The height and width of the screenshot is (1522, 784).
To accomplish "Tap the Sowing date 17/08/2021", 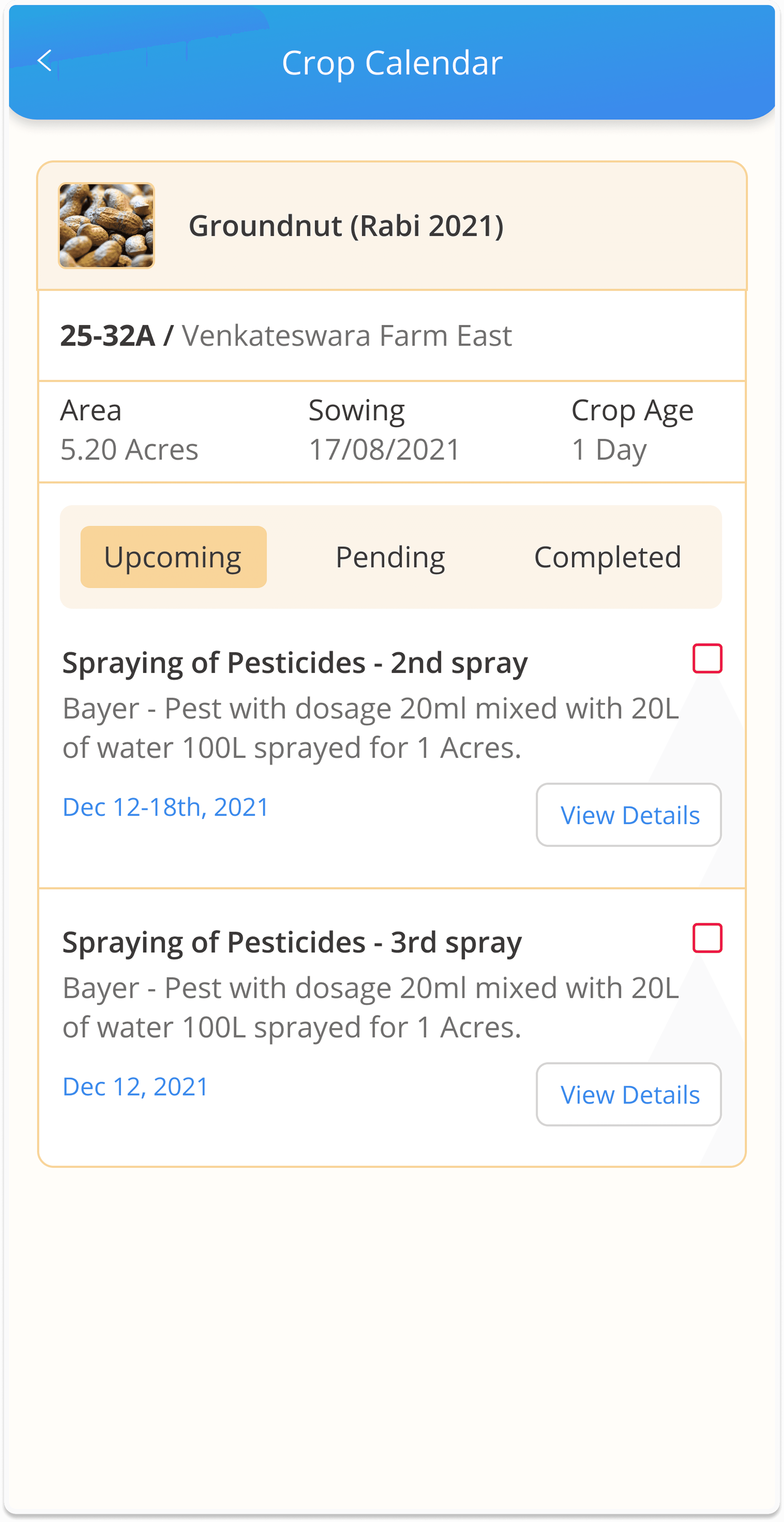I will 384,450.
